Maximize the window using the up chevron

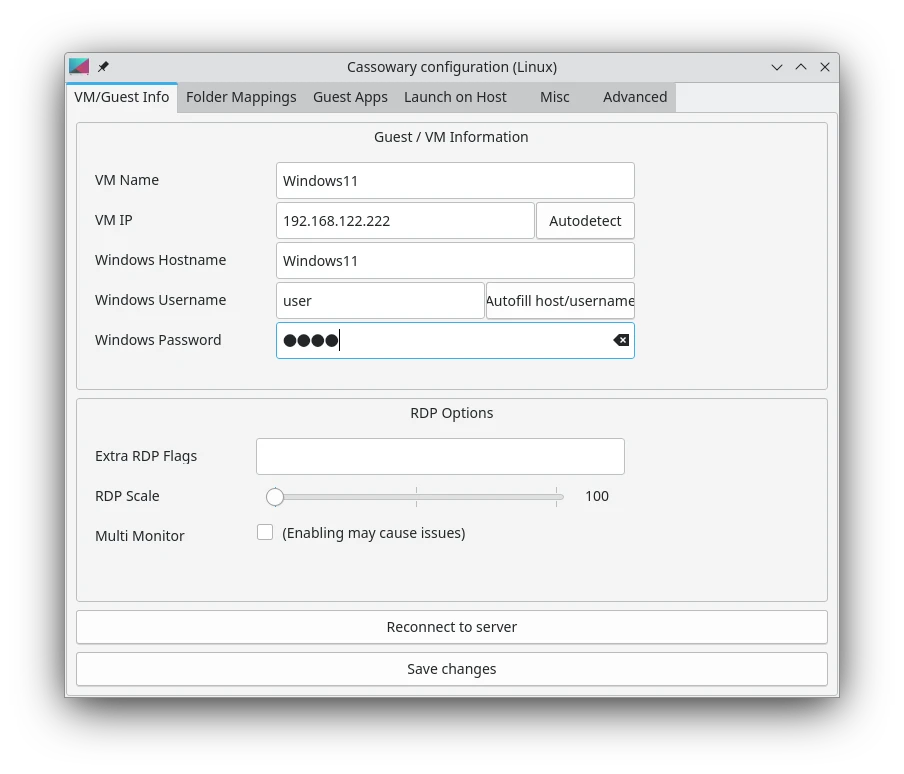801,67
